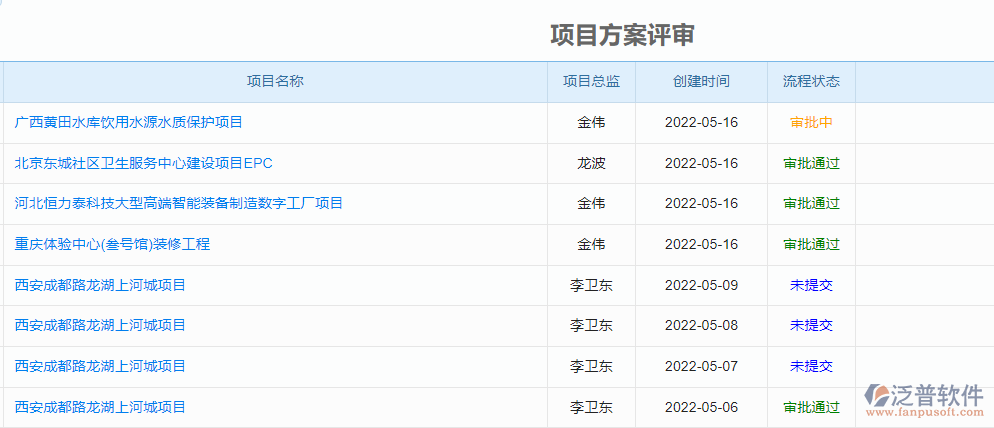Select 未提交 status in 2022-05-09 row

coord(811,285)
